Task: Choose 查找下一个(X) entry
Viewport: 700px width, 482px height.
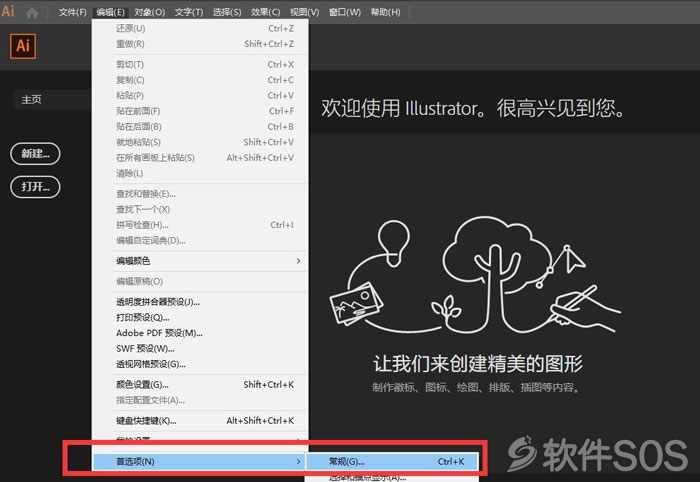Action: tap(200, 210)
